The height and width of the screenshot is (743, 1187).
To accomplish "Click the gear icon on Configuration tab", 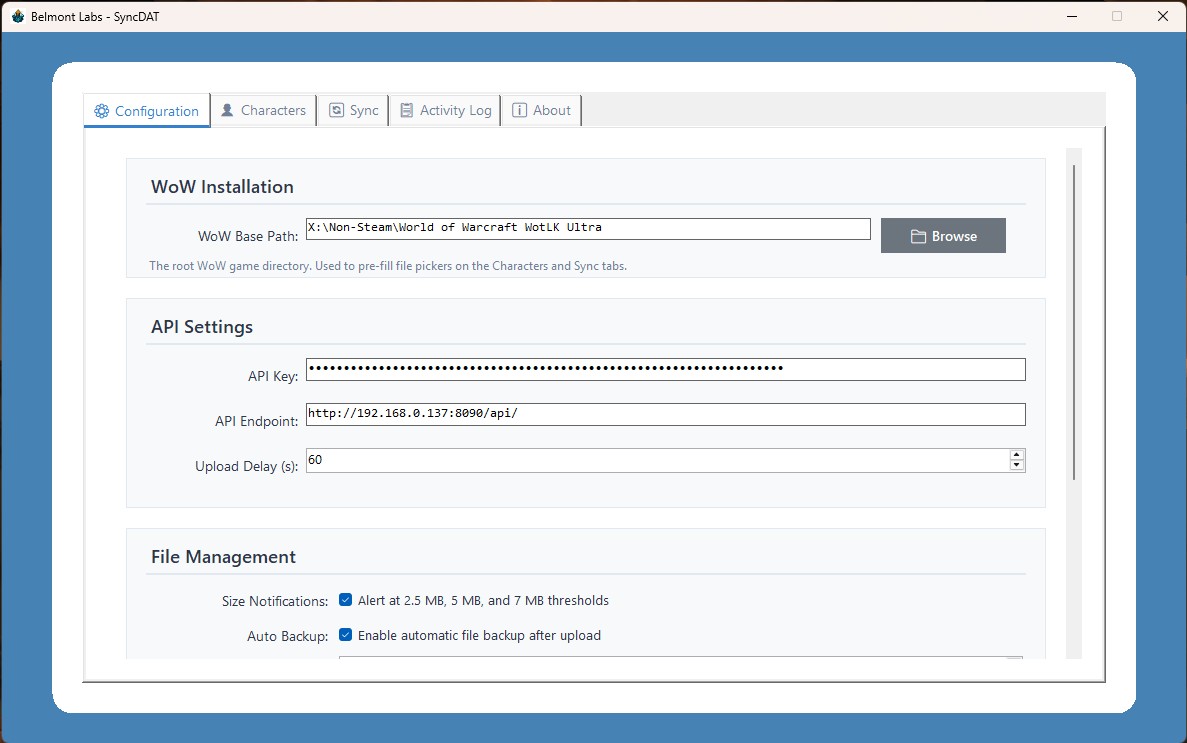I will click(x=101, y=111).
